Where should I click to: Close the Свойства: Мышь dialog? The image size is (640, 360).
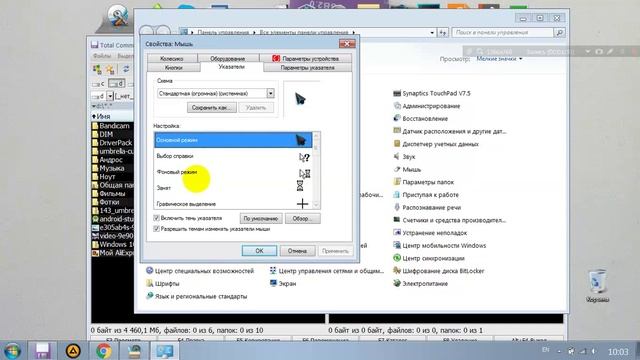click(x=347, y=44)
